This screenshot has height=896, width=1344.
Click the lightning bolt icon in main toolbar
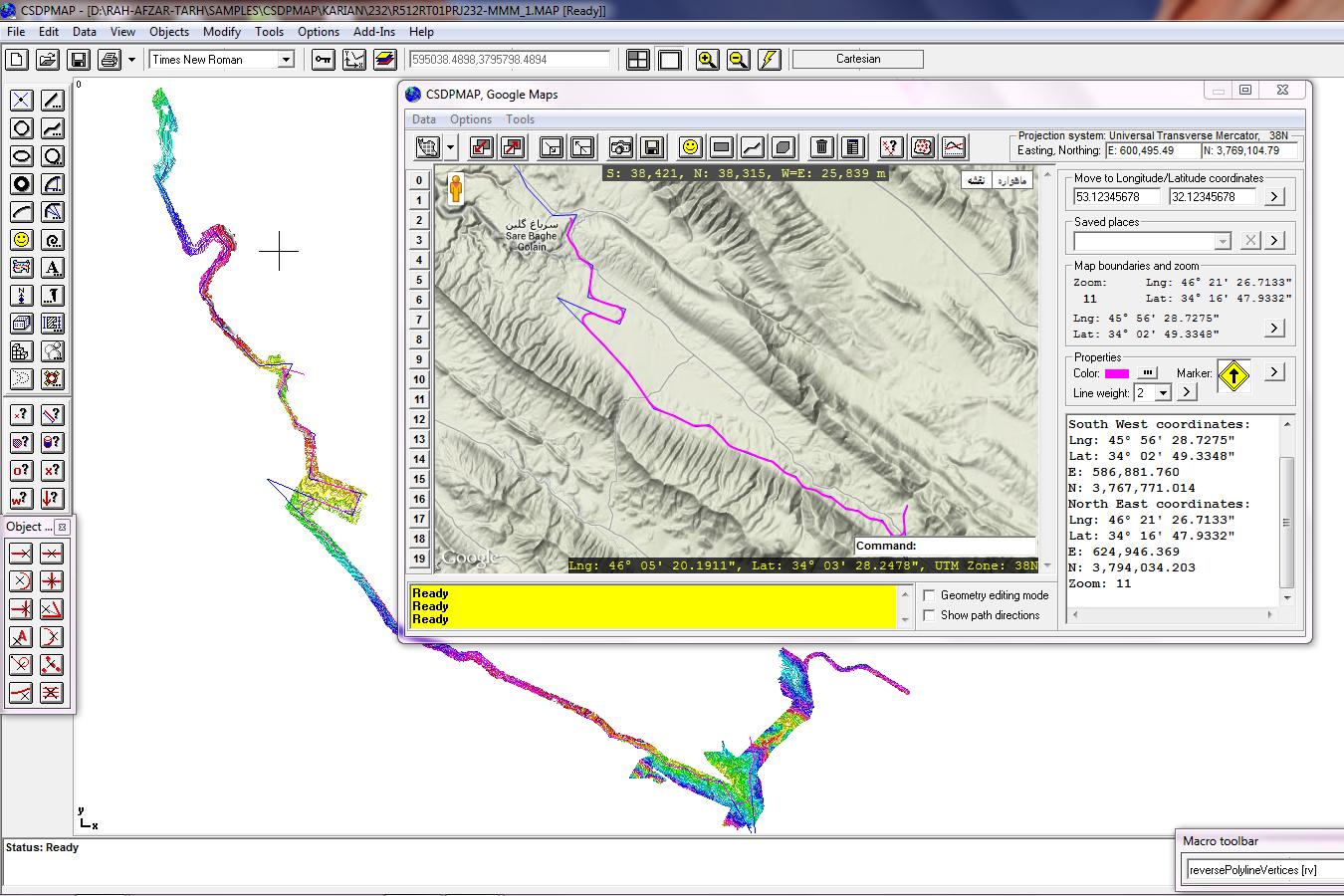pyautogui.click(x=770, y=60)
